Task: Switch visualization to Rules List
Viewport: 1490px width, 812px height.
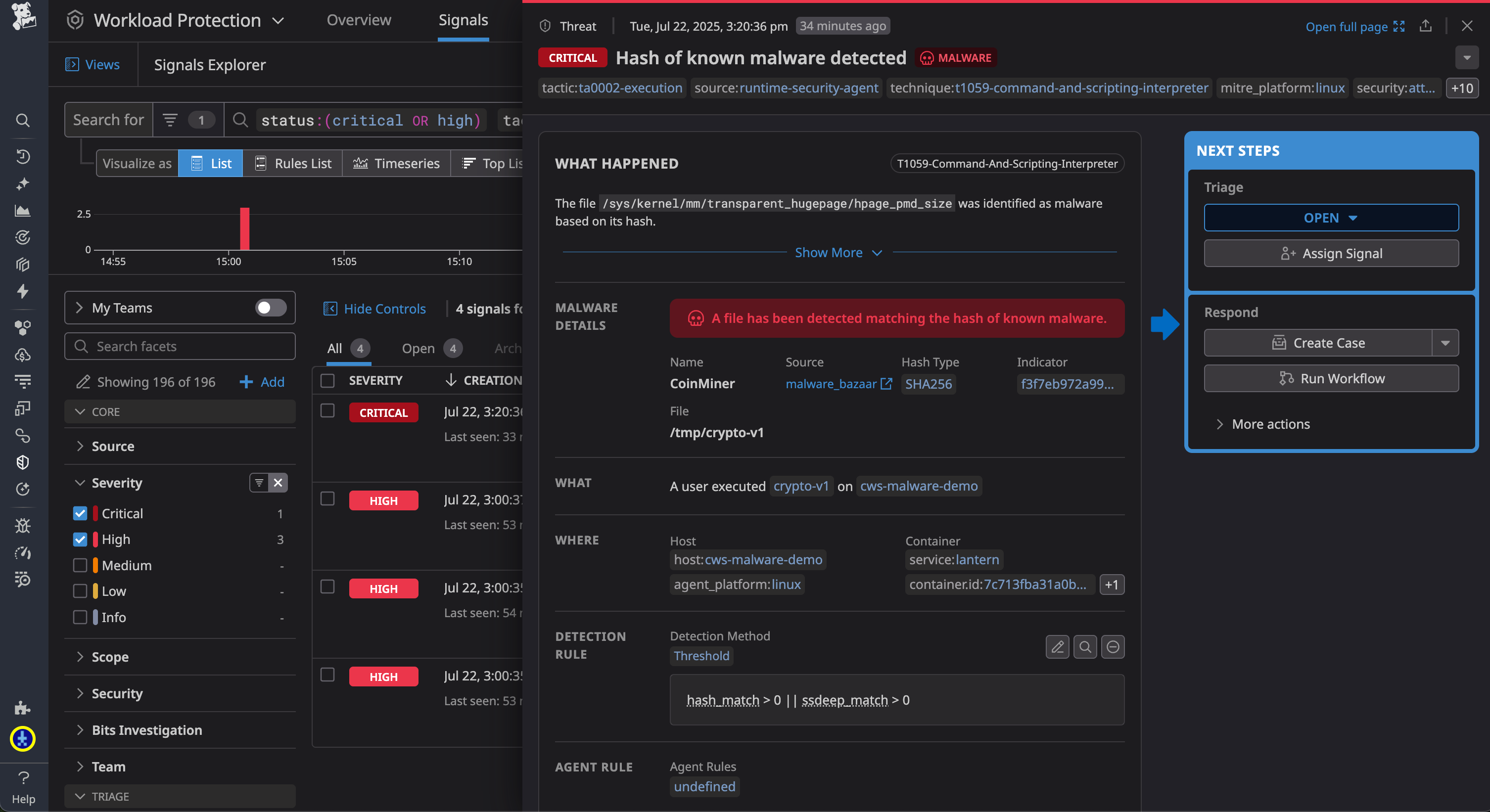Action: click(x=293, y=163)
